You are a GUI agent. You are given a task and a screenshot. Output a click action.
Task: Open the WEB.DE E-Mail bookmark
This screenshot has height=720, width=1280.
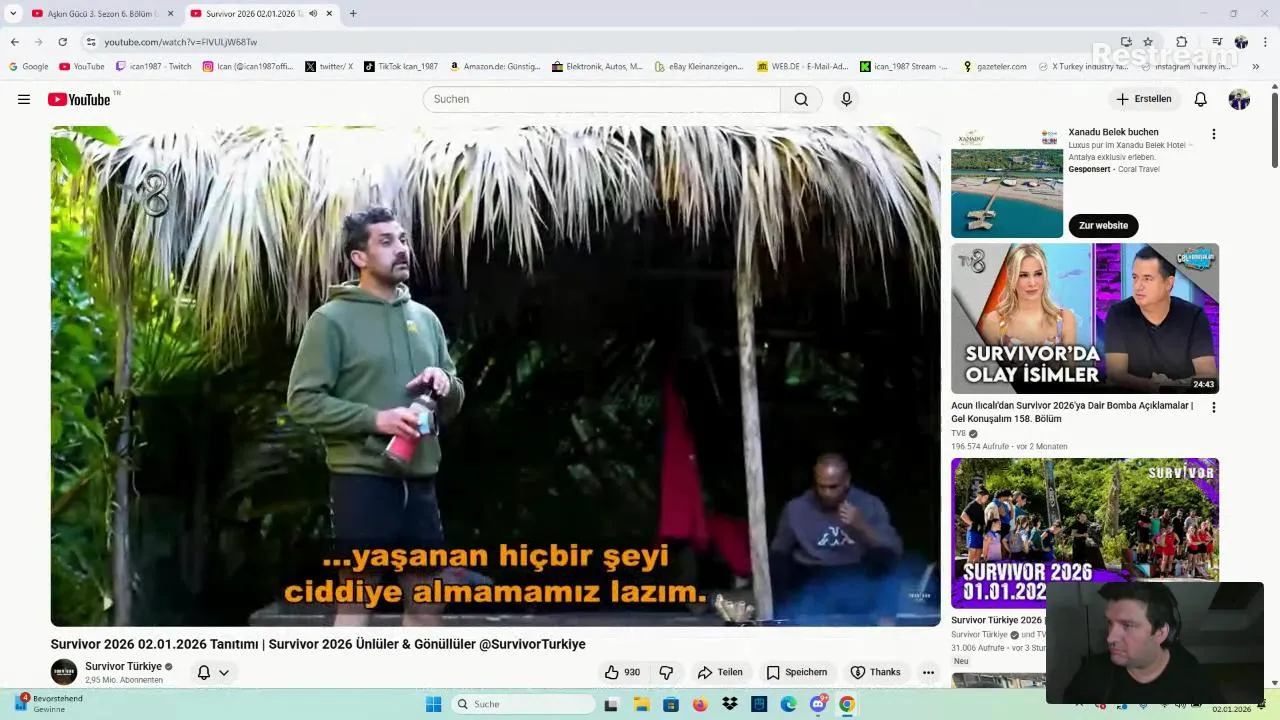point(802,66)
